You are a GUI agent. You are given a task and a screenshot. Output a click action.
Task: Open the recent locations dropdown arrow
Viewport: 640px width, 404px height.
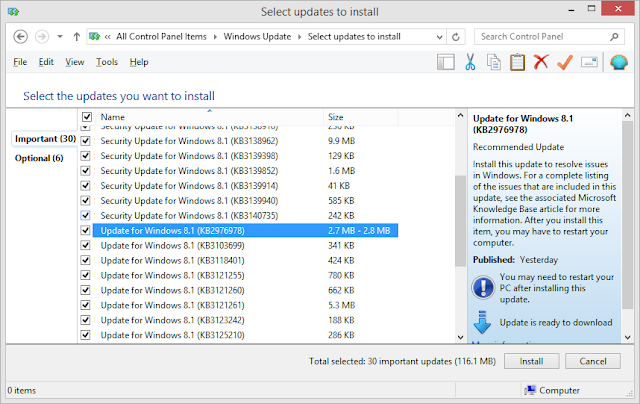pos(60,37)
